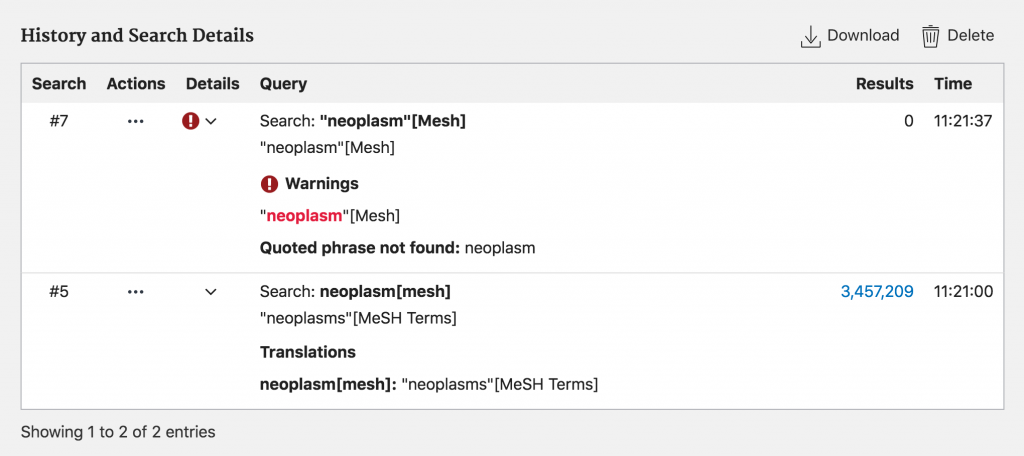
Task: Click the Results column header
Action: [885, 84]
